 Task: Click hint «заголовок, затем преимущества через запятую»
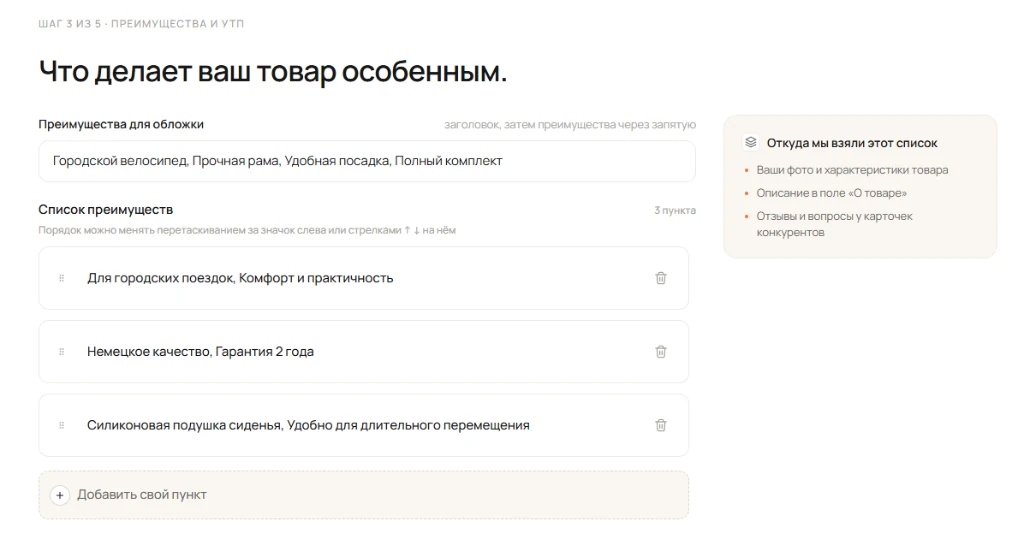click(x=570, y=125)
